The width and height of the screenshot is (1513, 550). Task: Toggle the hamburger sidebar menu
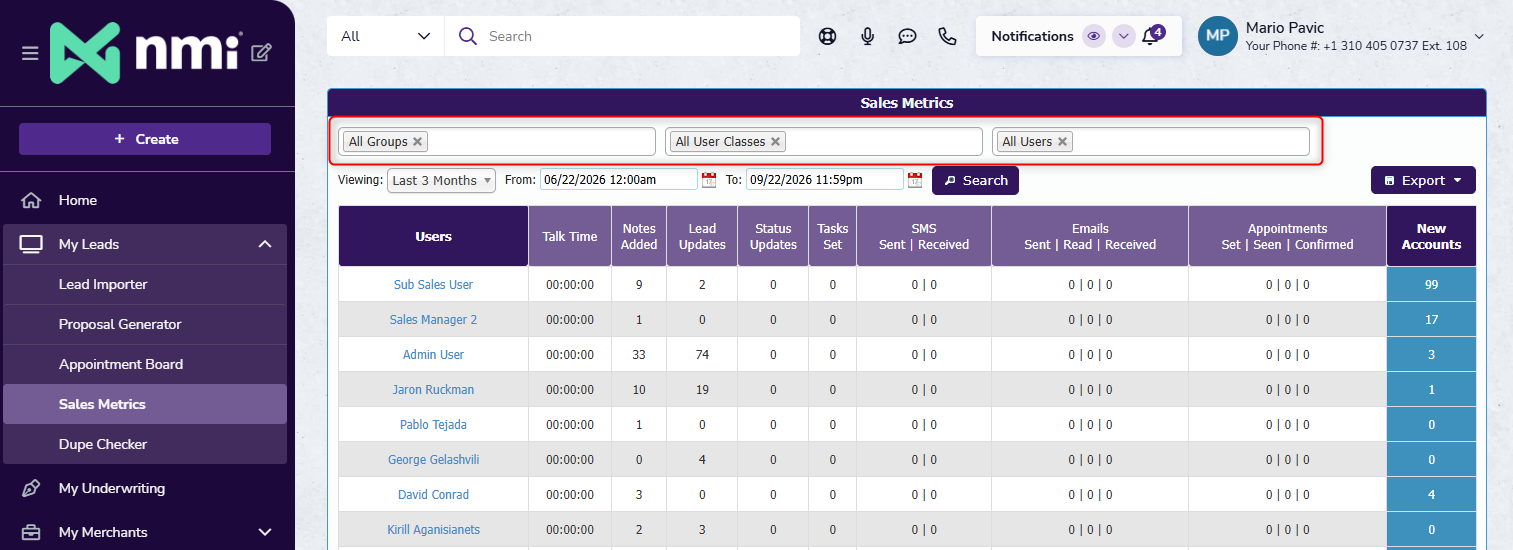click(30, 53)
